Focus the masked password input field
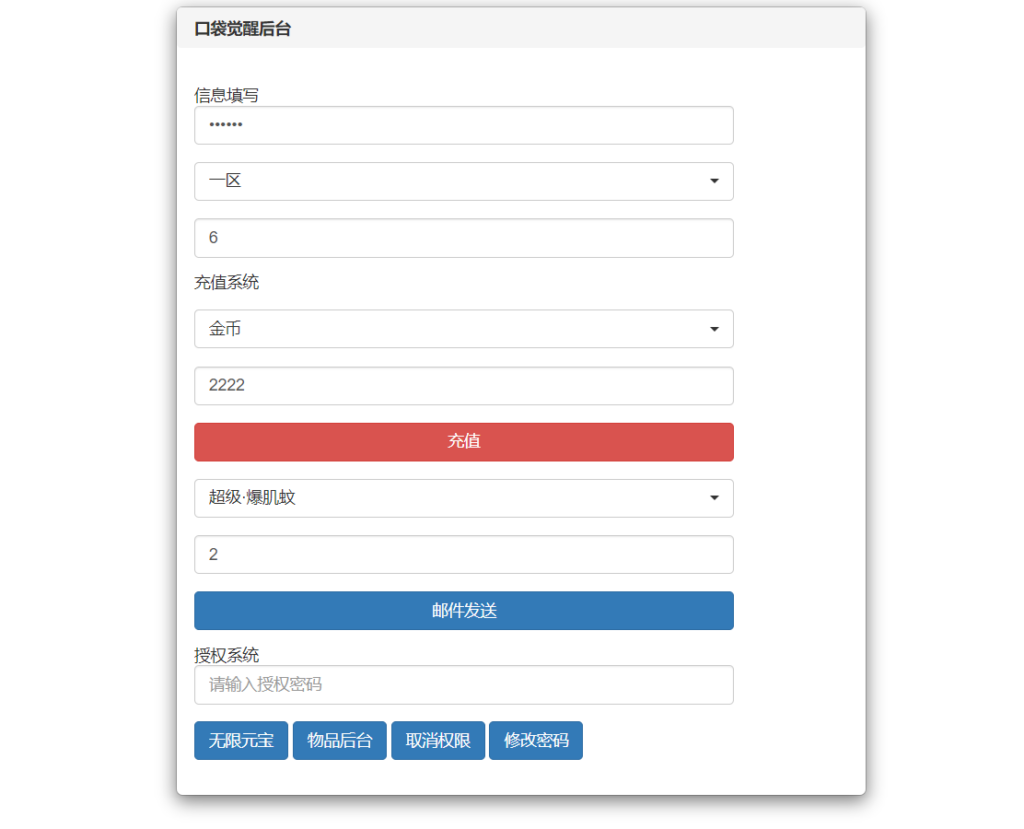Viewport: 1024px width, 829px height. 463,125
